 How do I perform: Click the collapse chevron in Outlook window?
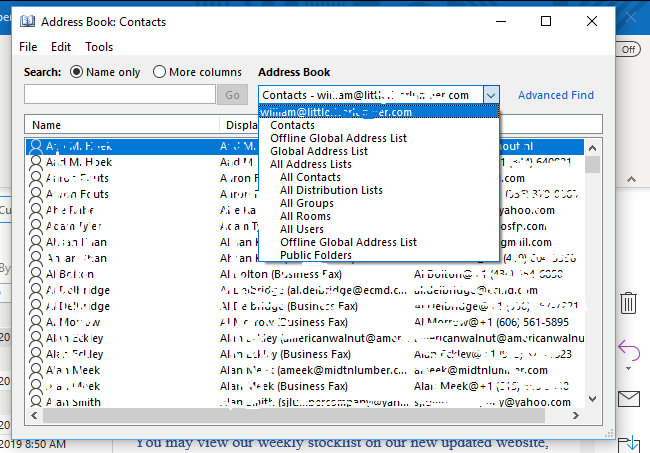click(x=631, y=179)
